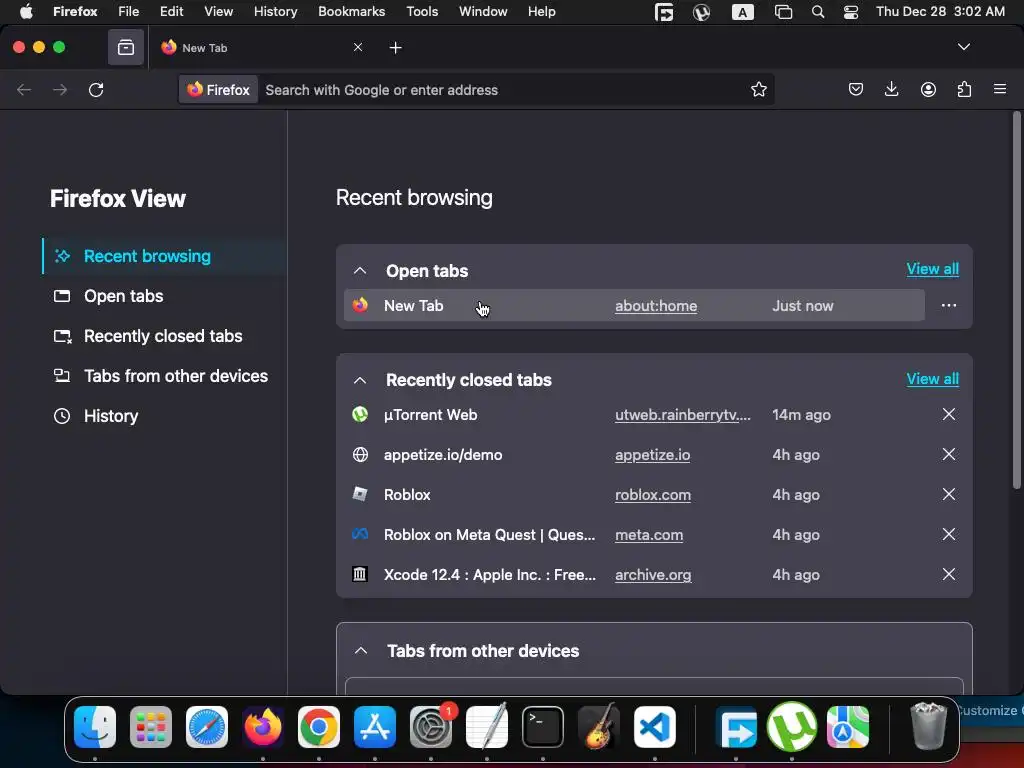The width and height of the screenshot is (1024, 768).
Task: Open the Tools menu in menu bar
Action: point(422,12)
